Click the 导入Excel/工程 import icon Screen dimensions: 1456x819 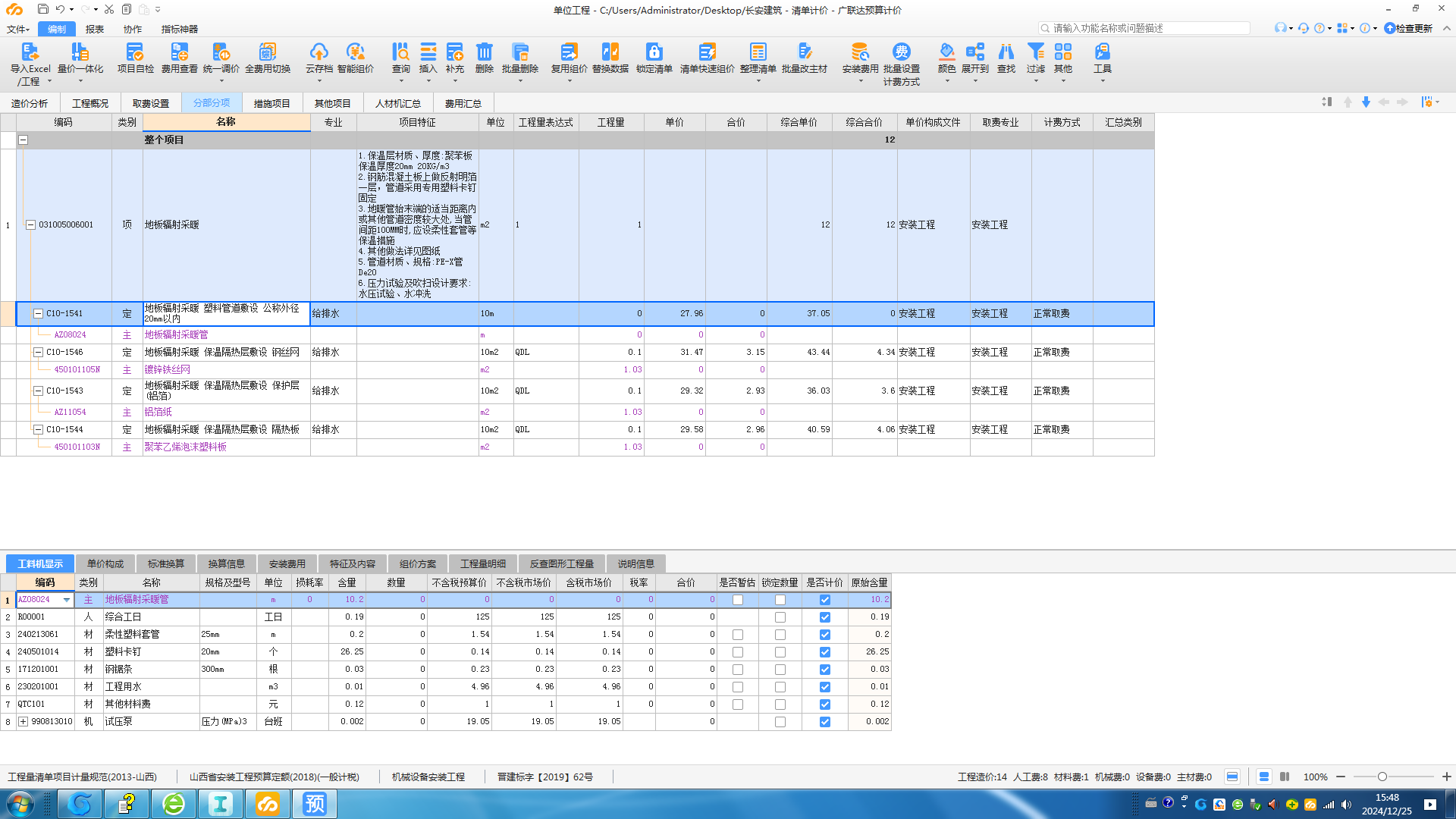tap(30, 52)
